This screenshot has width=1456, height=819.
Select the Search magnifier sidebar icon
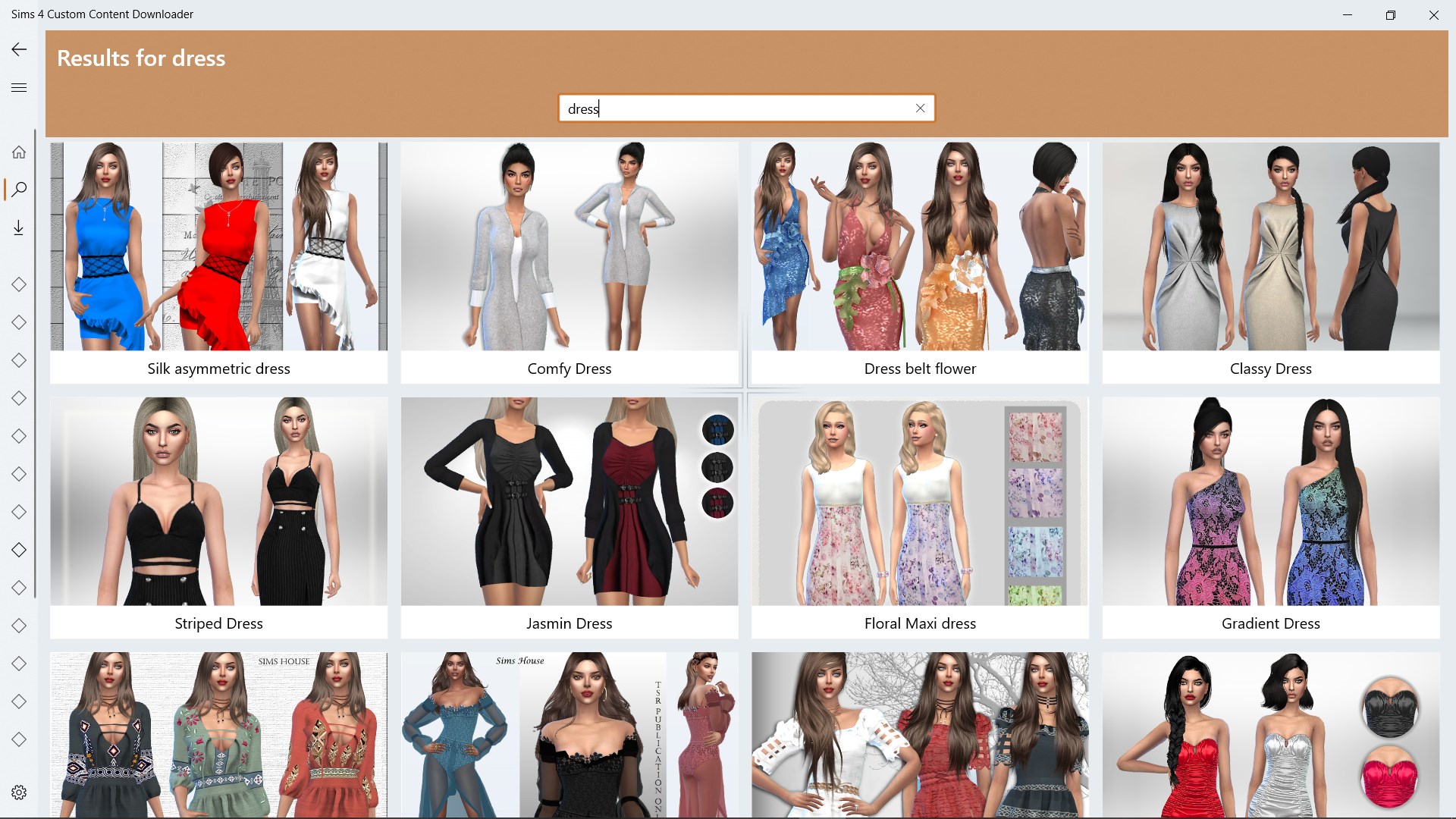coord(19,189)
